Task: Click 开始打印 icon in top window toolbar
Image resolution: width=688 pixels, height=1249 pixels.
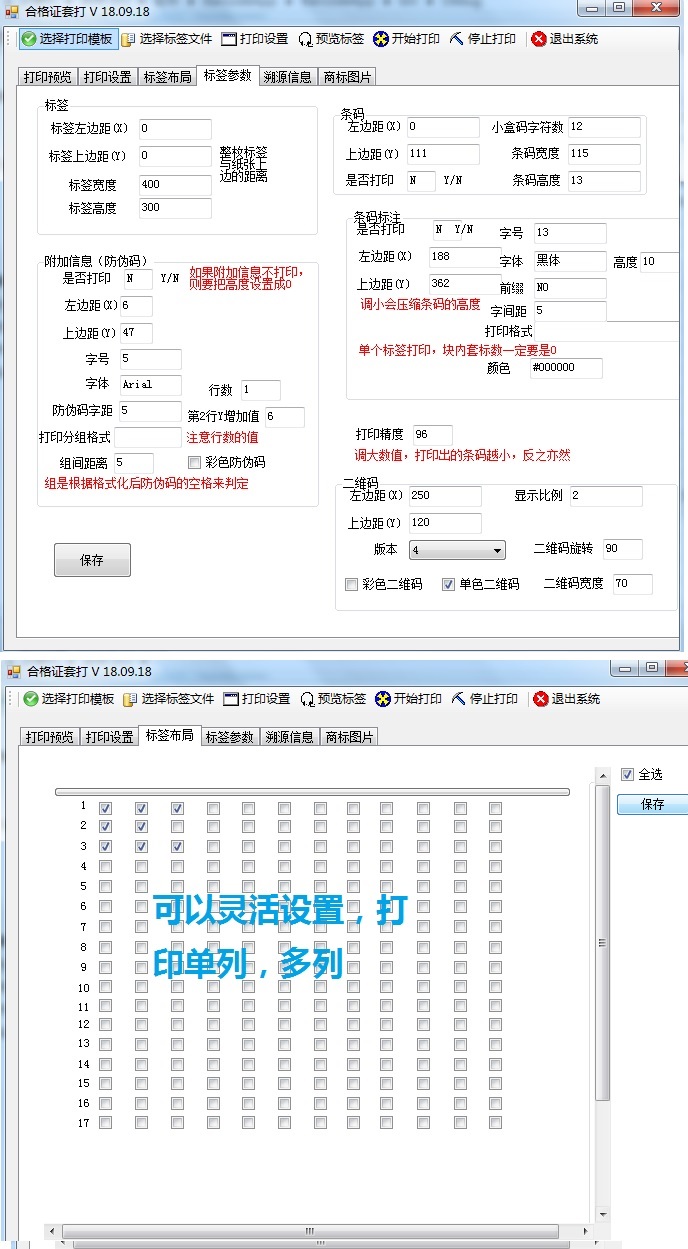Action: coord(380,39)
